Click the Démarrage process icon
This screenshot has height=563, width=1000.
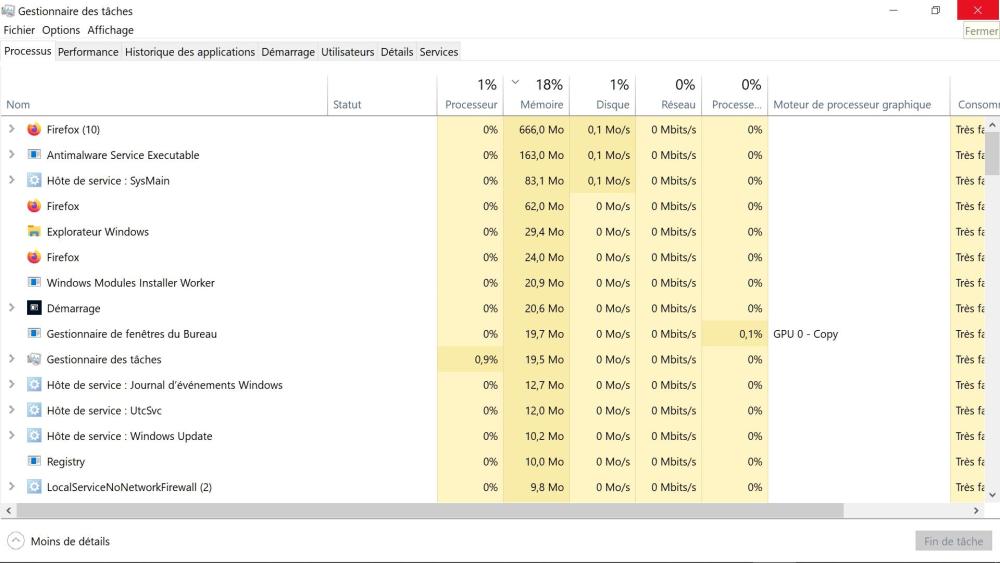coord(34,308)
